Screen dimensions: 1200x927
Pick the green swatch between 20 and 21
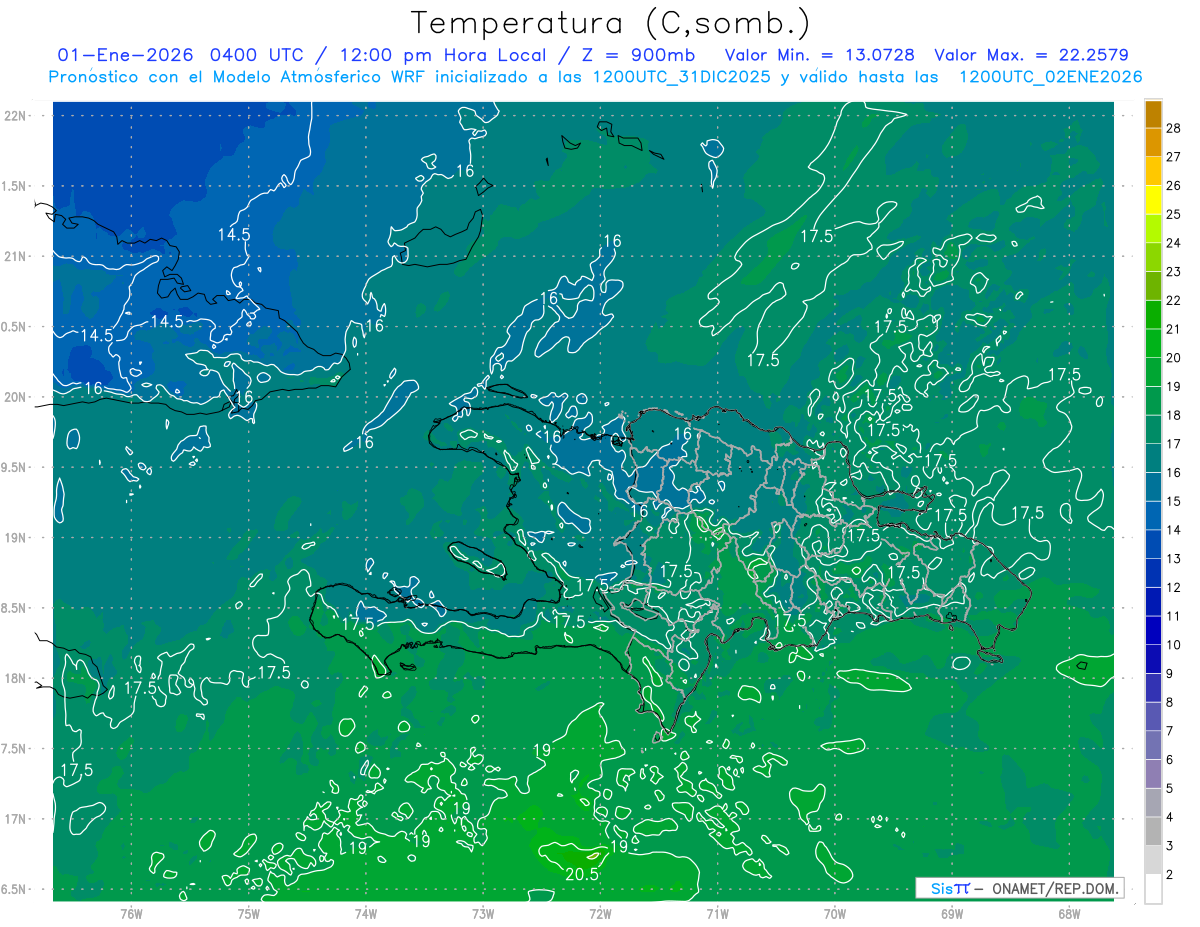tap(1153, 343)
